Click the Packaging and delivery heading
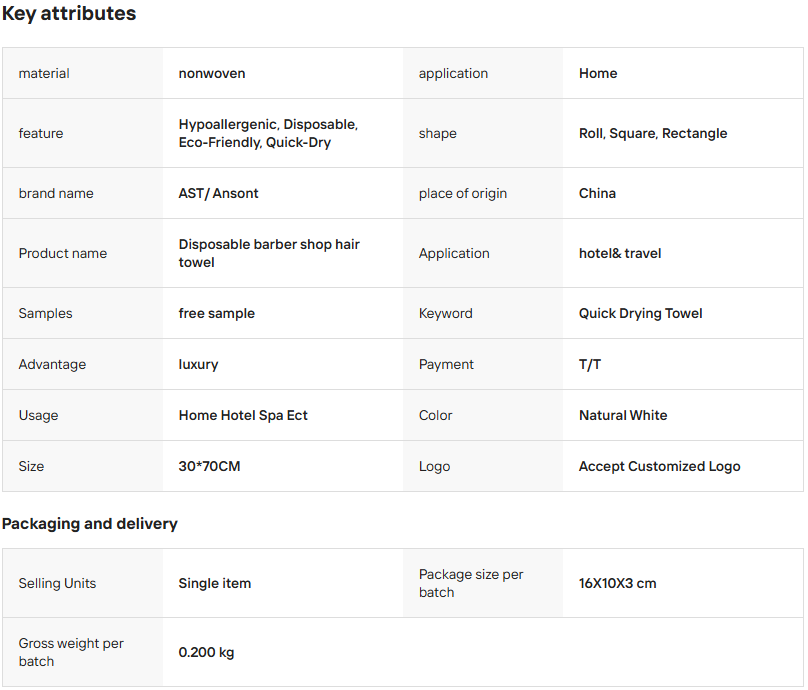The image size is (808, 690). click(x=90, y=524)
